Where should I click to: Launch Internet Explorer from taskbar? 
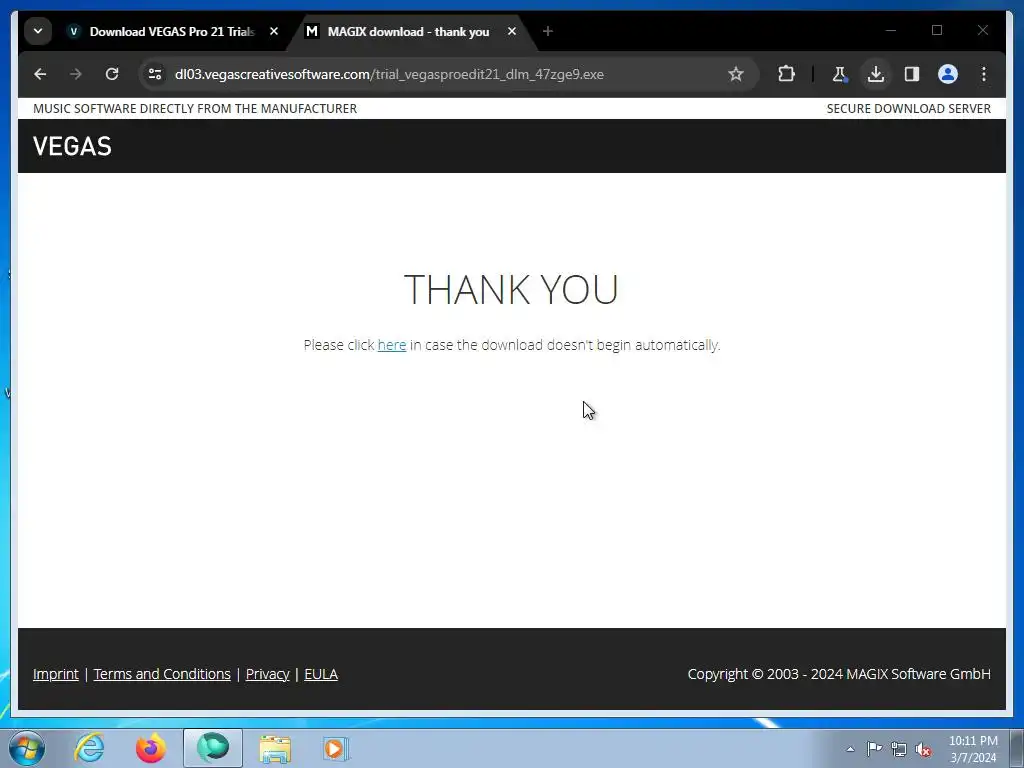pos(89,748)
